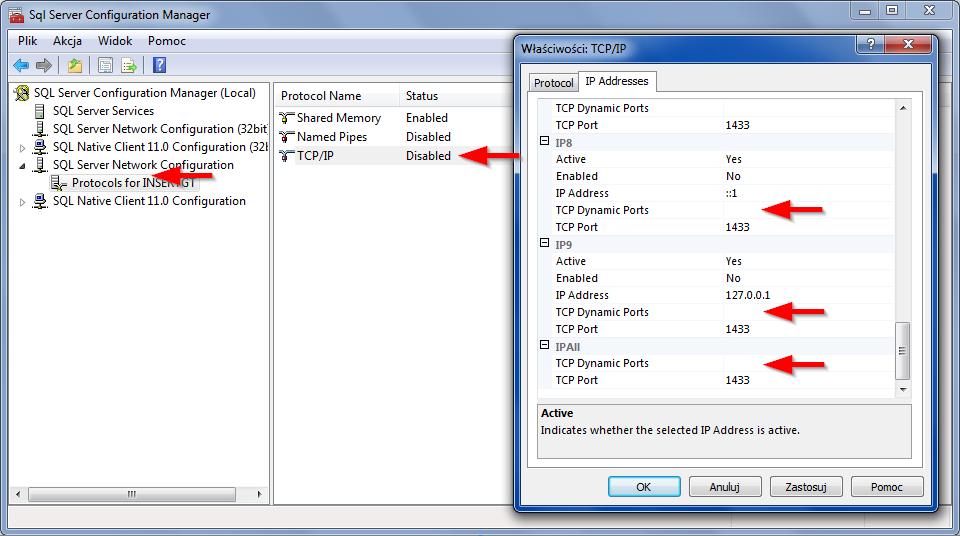This screenshot has height=536, width=960.
Task: Click the Up one level folder icon
Action: pos(75,65)
